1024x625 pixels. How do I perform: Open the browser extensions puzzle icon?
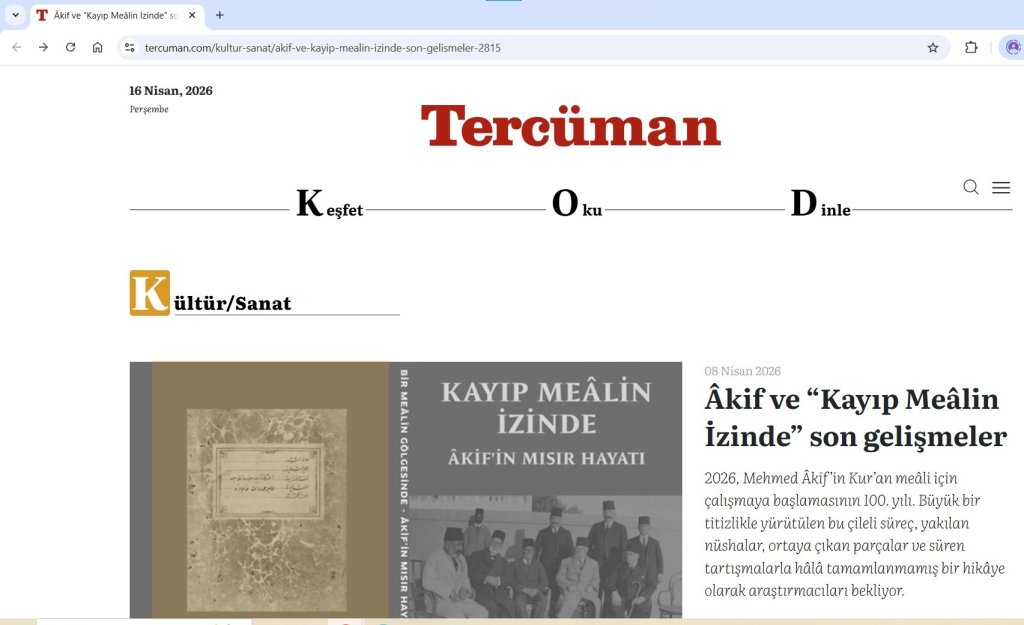(970, 47)
